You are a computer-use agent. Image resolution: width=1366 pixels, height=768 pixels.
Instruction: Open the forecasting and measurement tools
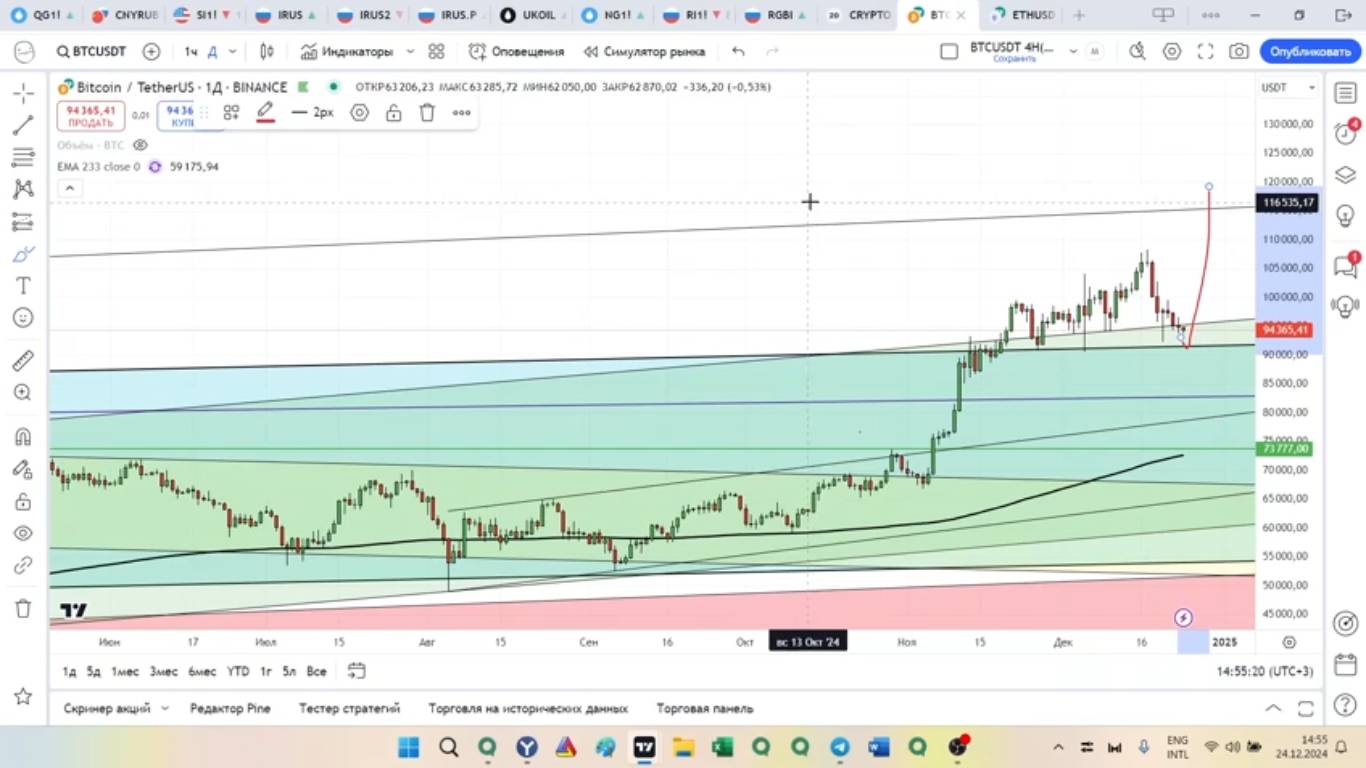tap(23, 221)
